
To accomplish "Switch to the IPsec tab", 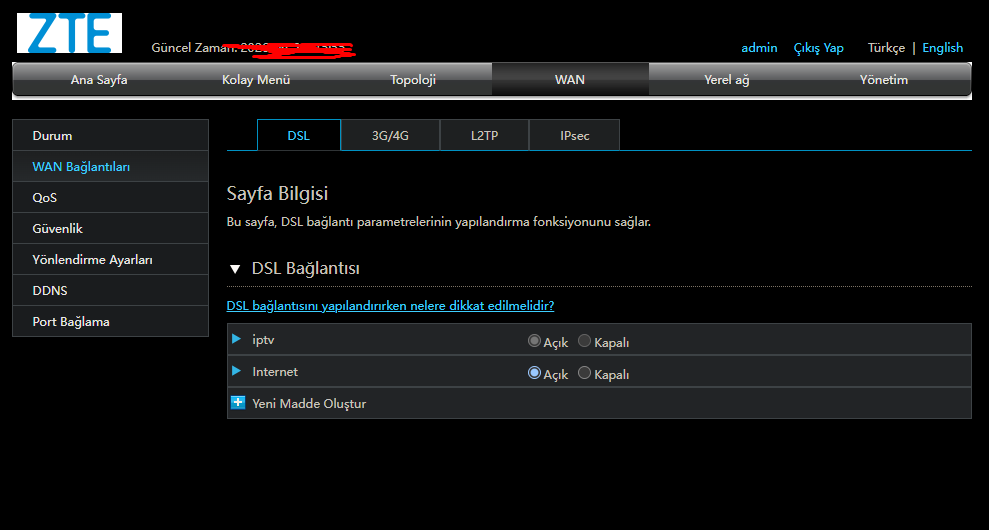I will [575, 135].
